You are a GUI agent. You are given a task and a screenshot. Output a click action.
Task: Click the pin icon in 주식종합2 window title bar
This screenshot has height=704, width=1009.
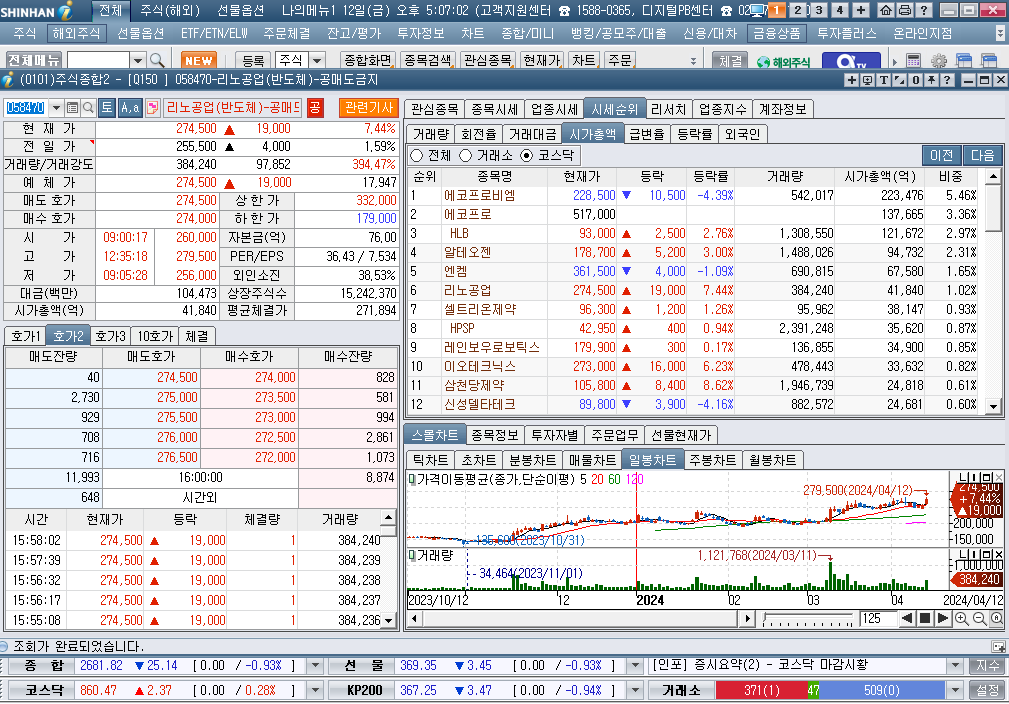click(x=931, y=80)
